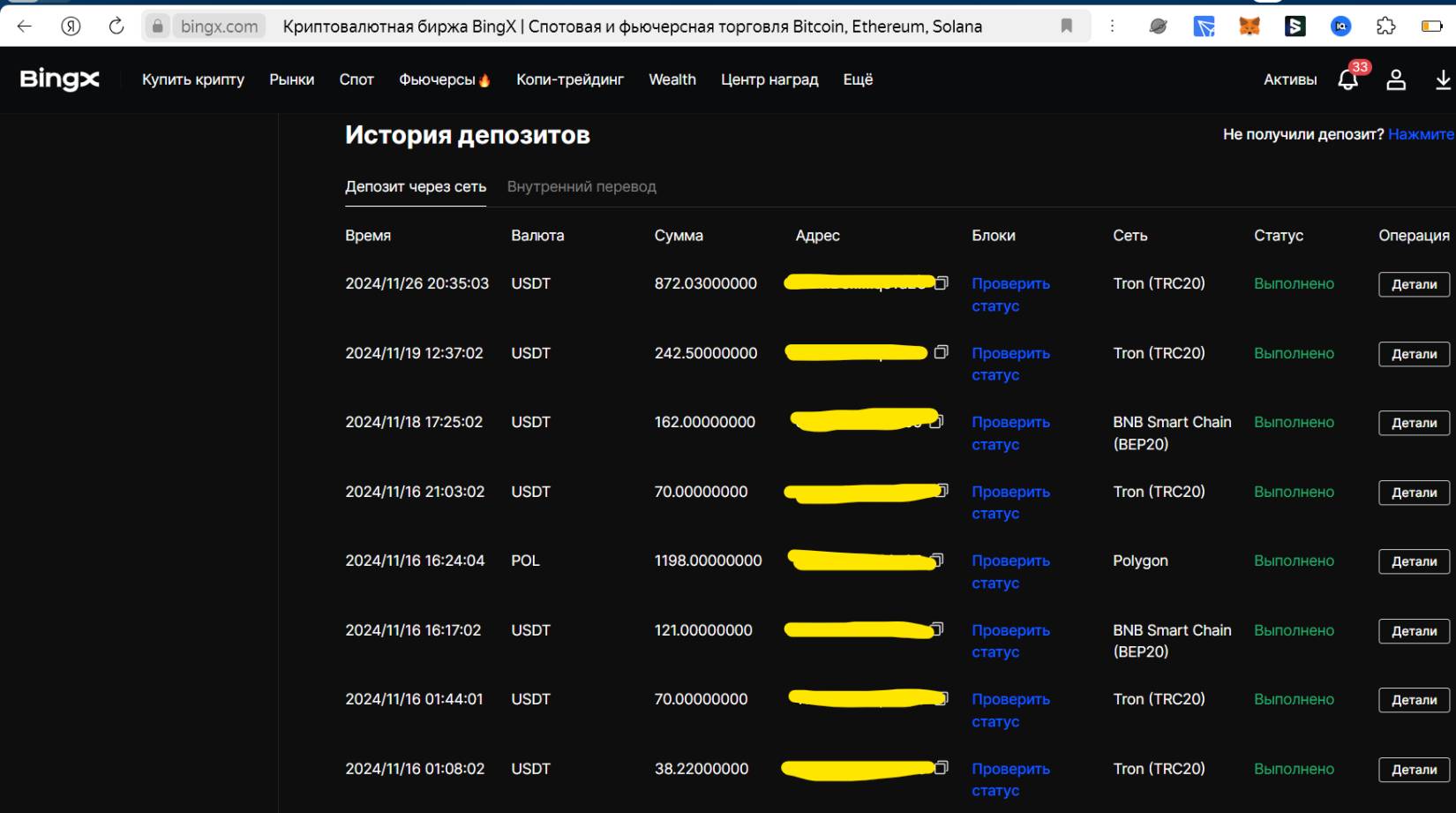The height and width of the screenshot is (813, 1456).
Task: Open the browser extensions puzzle icon
Action: click(x=1386, y=26)
